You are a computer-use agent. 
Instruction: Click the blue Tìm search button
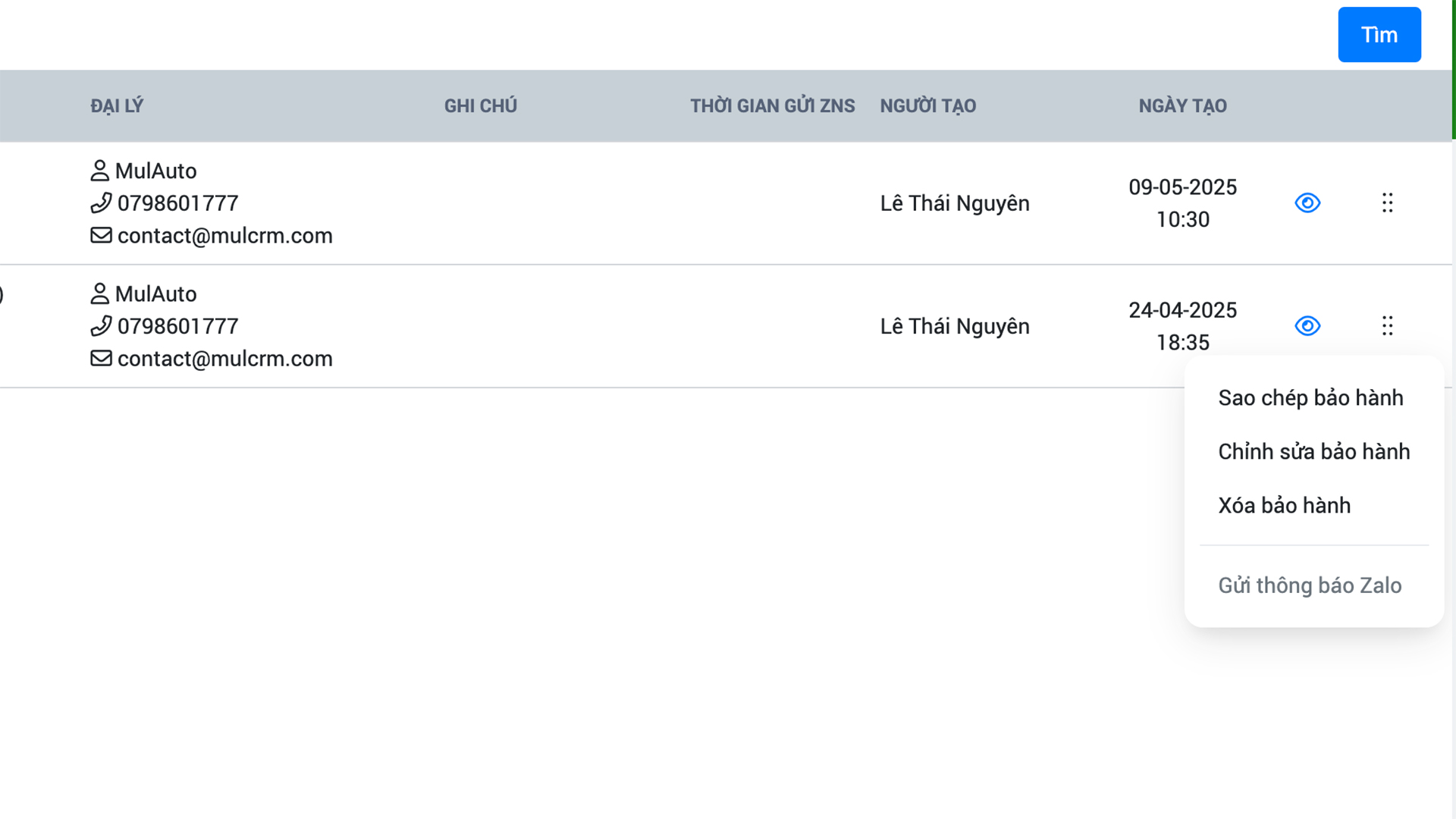click(1379, 35)
